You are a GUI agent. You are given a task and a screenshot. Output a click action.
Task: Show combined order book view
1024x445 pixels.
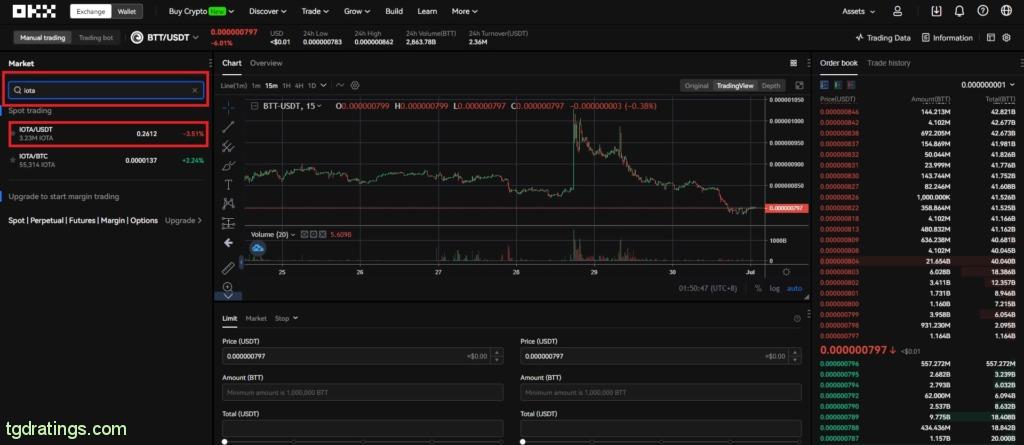(824, 85)
